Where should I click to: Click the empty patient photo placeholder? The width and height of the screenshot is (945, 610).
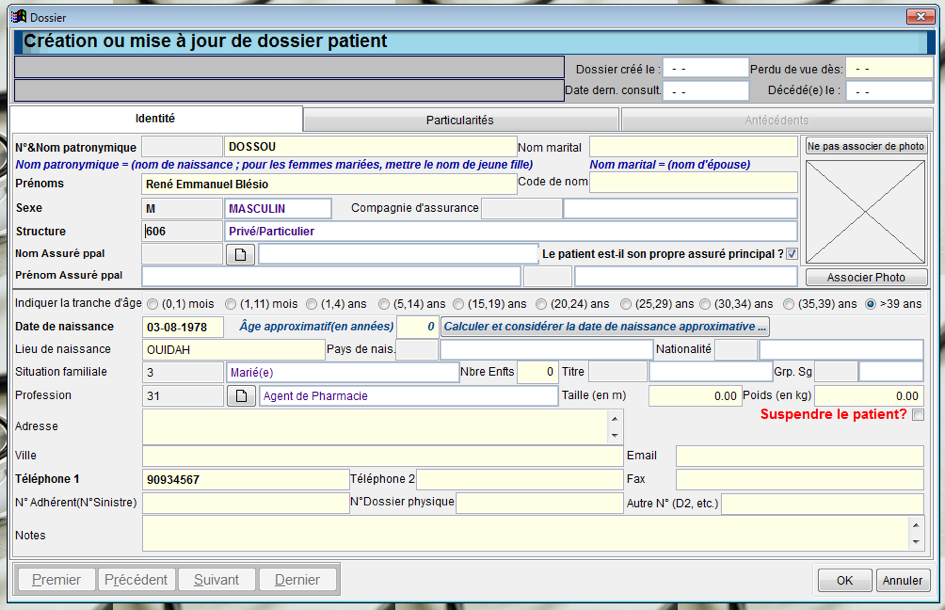click(x=866, y=212)
